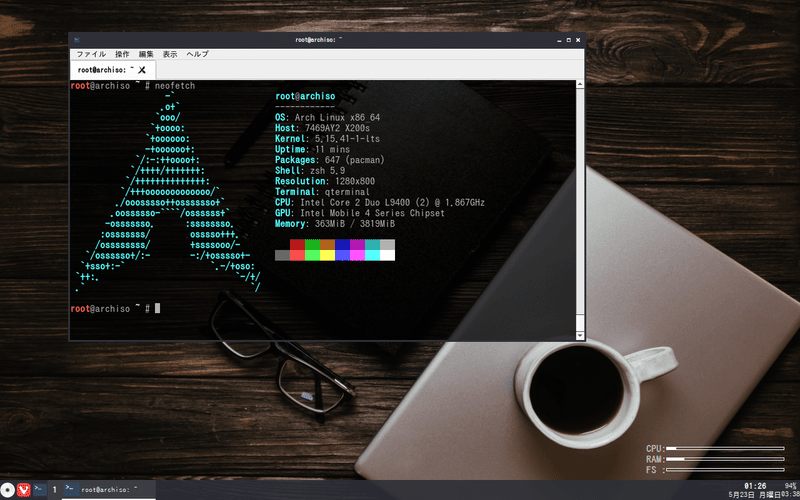This screenshot has width=800, height=500.
Task: Open the 表示 menu
Action: [x=170, y=54]
